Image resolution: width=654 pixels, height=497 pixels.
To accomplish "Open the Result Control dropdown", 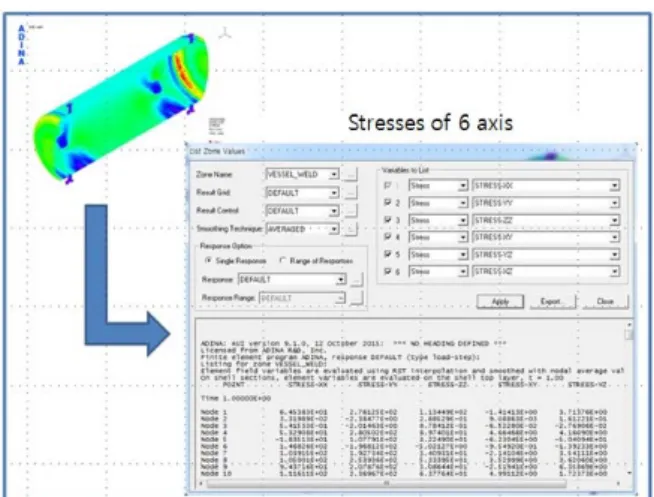I will 302,211.
